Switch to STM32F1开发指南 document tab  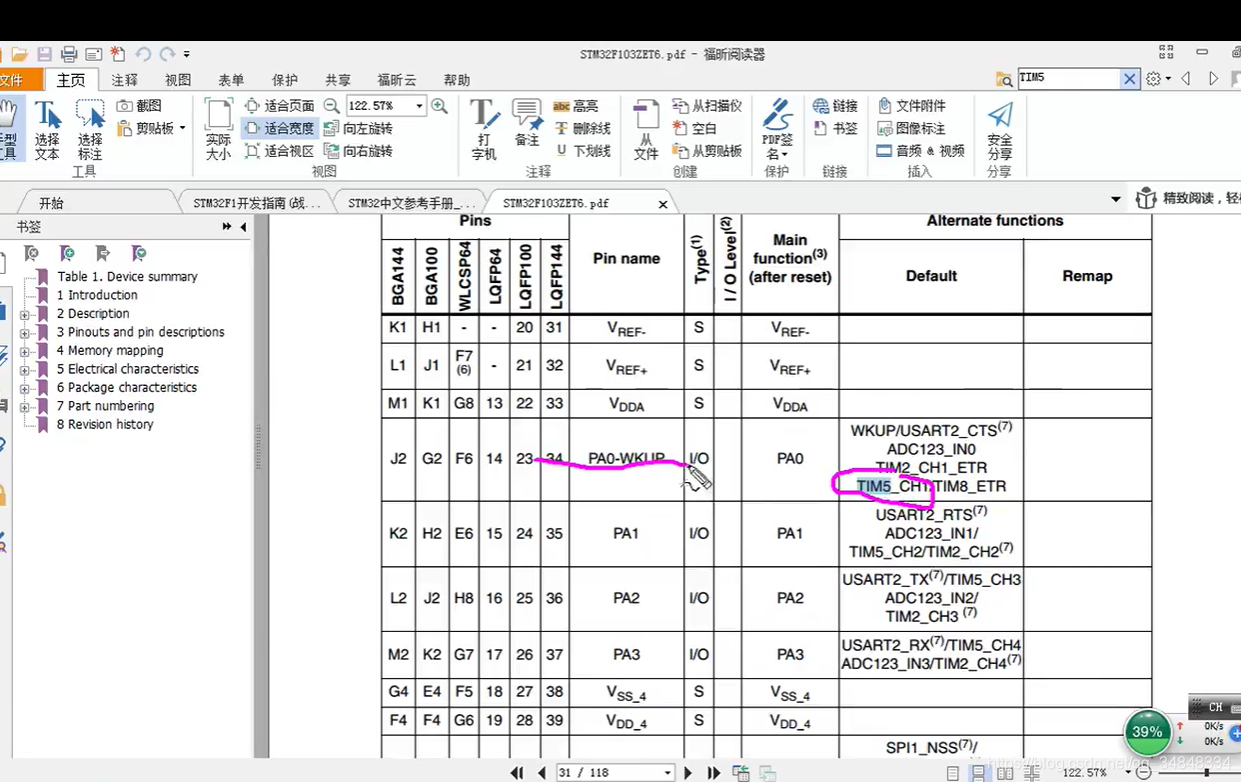coord(257,203)
